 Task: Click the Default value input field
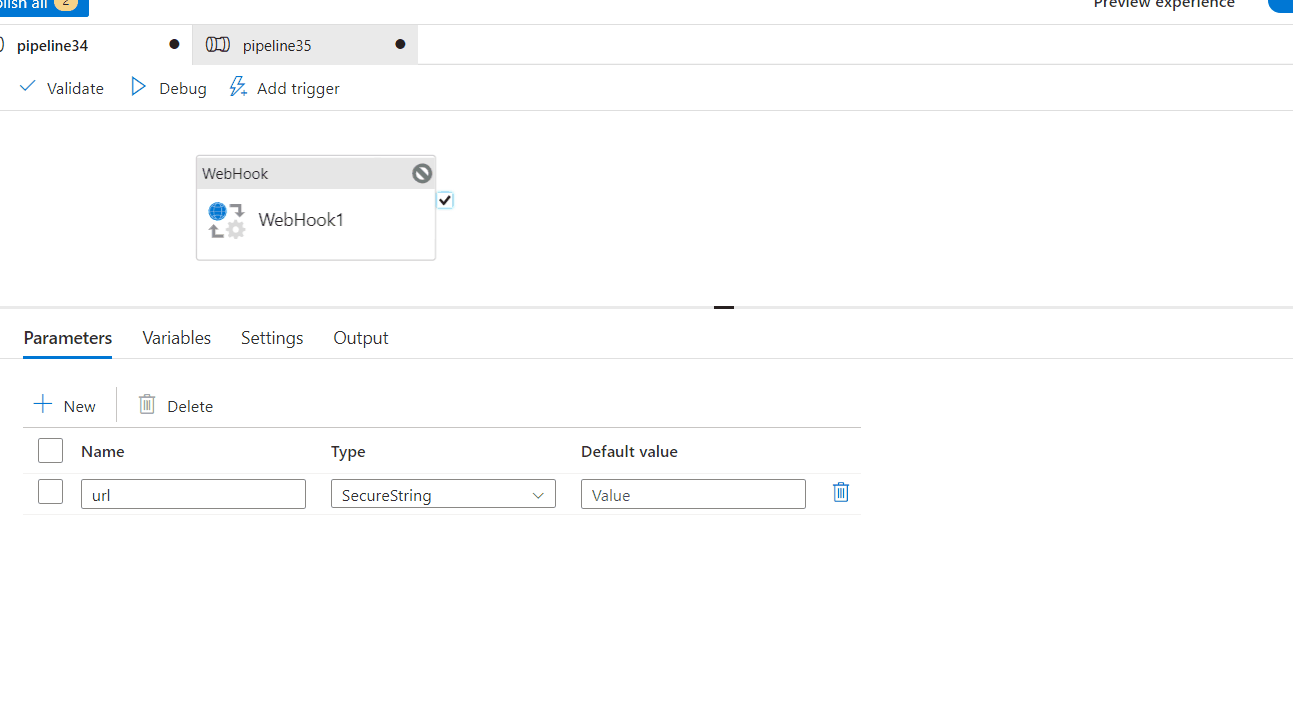[x=693, y=493]
